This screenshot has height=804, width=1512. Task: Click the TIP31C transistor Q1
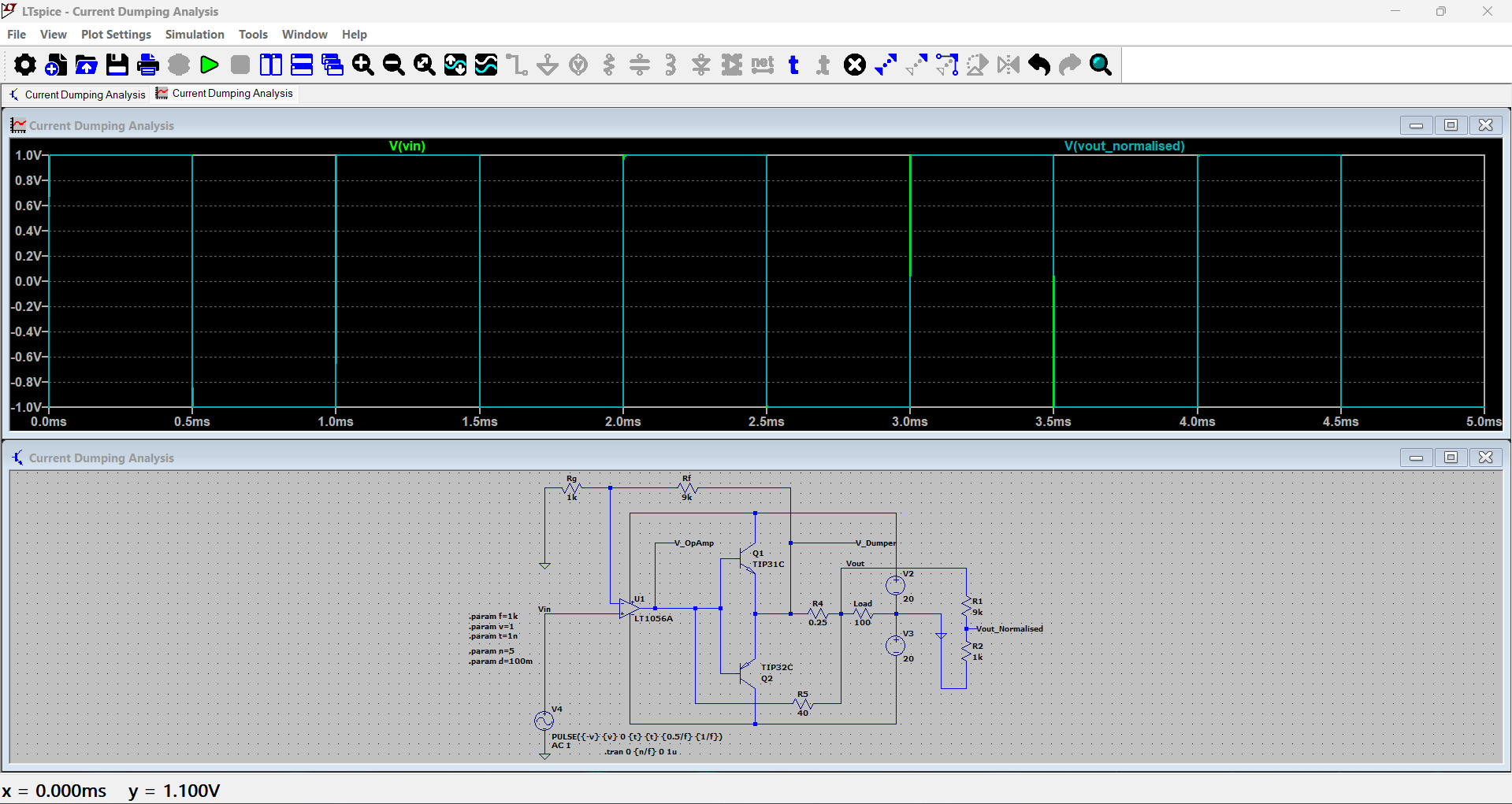749,560
